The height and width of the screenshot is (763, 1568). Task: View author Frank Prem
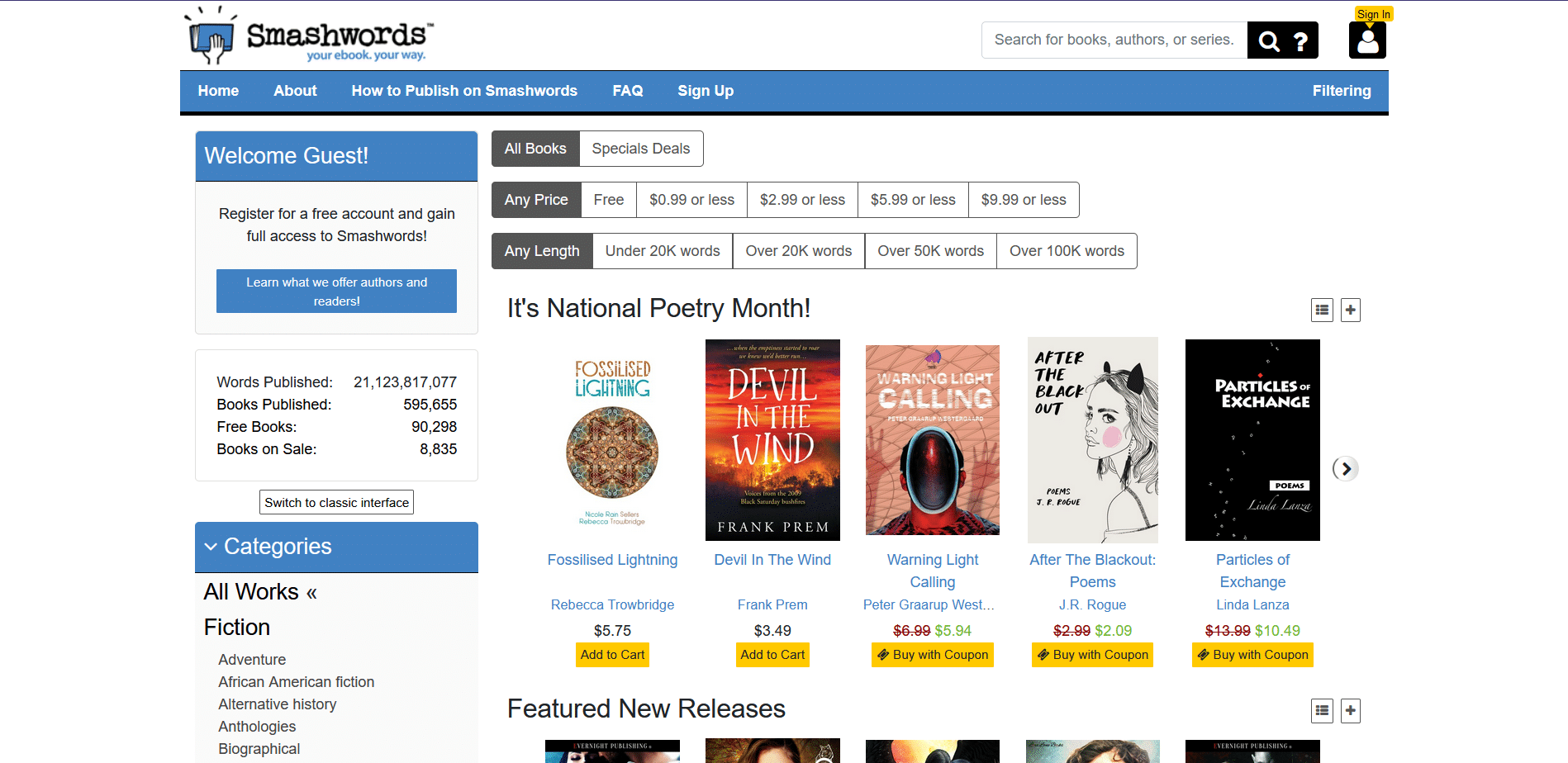coord(772,605)
